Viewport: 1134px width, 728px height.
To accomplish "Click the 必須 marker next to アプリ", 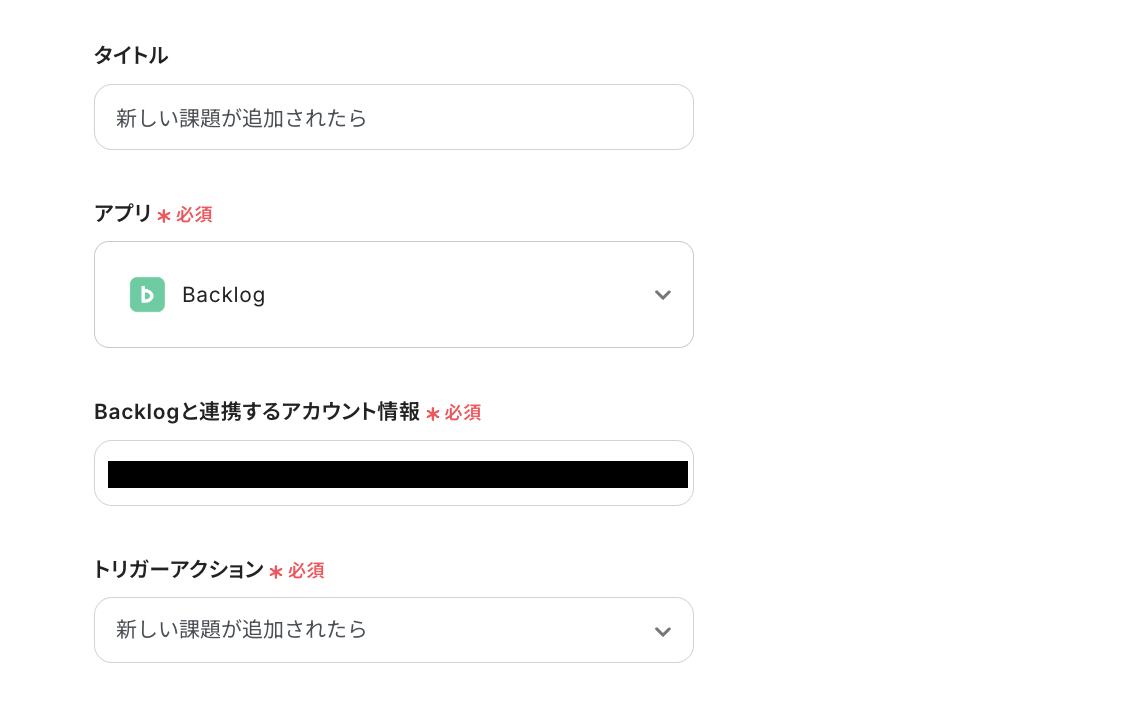I will tap(194, 215).
